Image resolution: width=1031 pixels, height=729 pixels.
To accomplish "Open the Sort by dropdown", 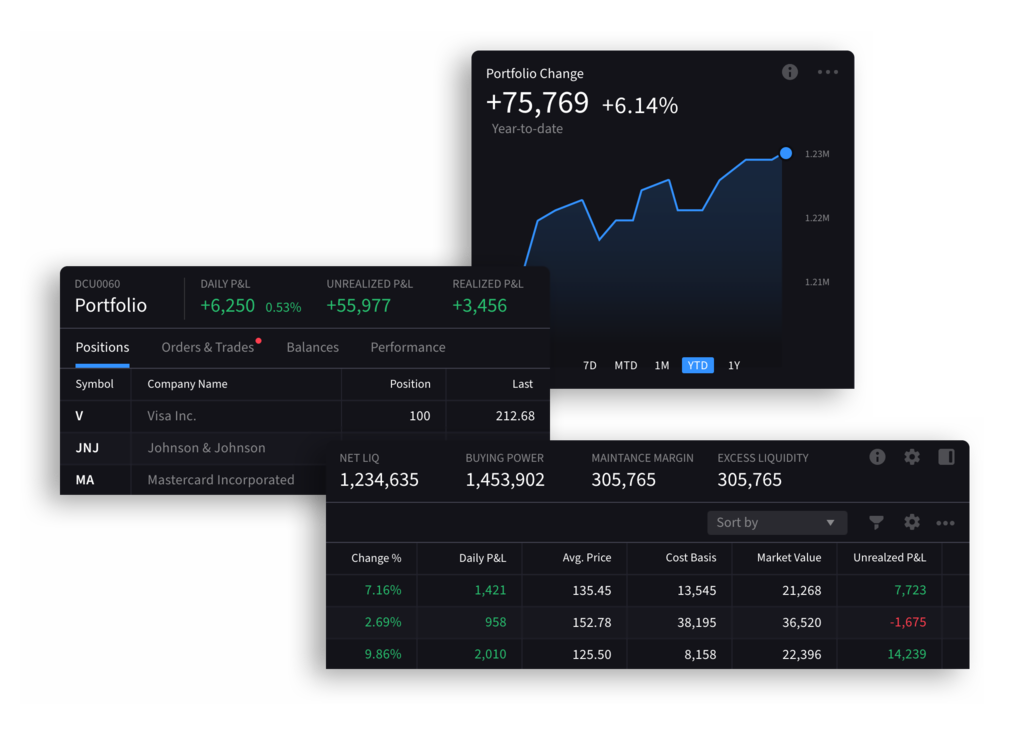I will point(777,522).
